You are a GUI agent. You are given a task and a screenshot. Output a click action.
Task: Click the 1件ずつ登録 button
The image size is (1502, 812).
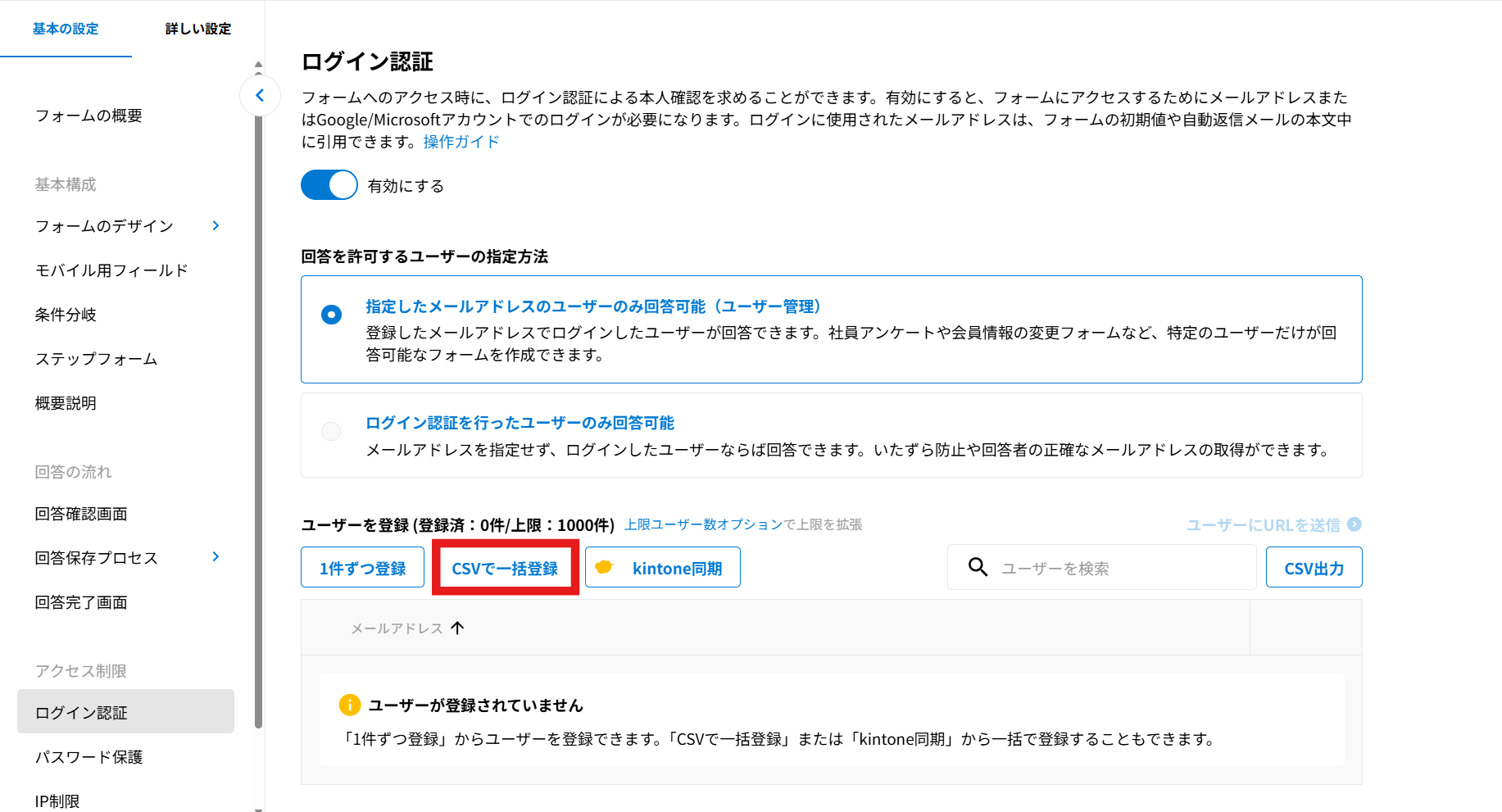pos(362,568)
